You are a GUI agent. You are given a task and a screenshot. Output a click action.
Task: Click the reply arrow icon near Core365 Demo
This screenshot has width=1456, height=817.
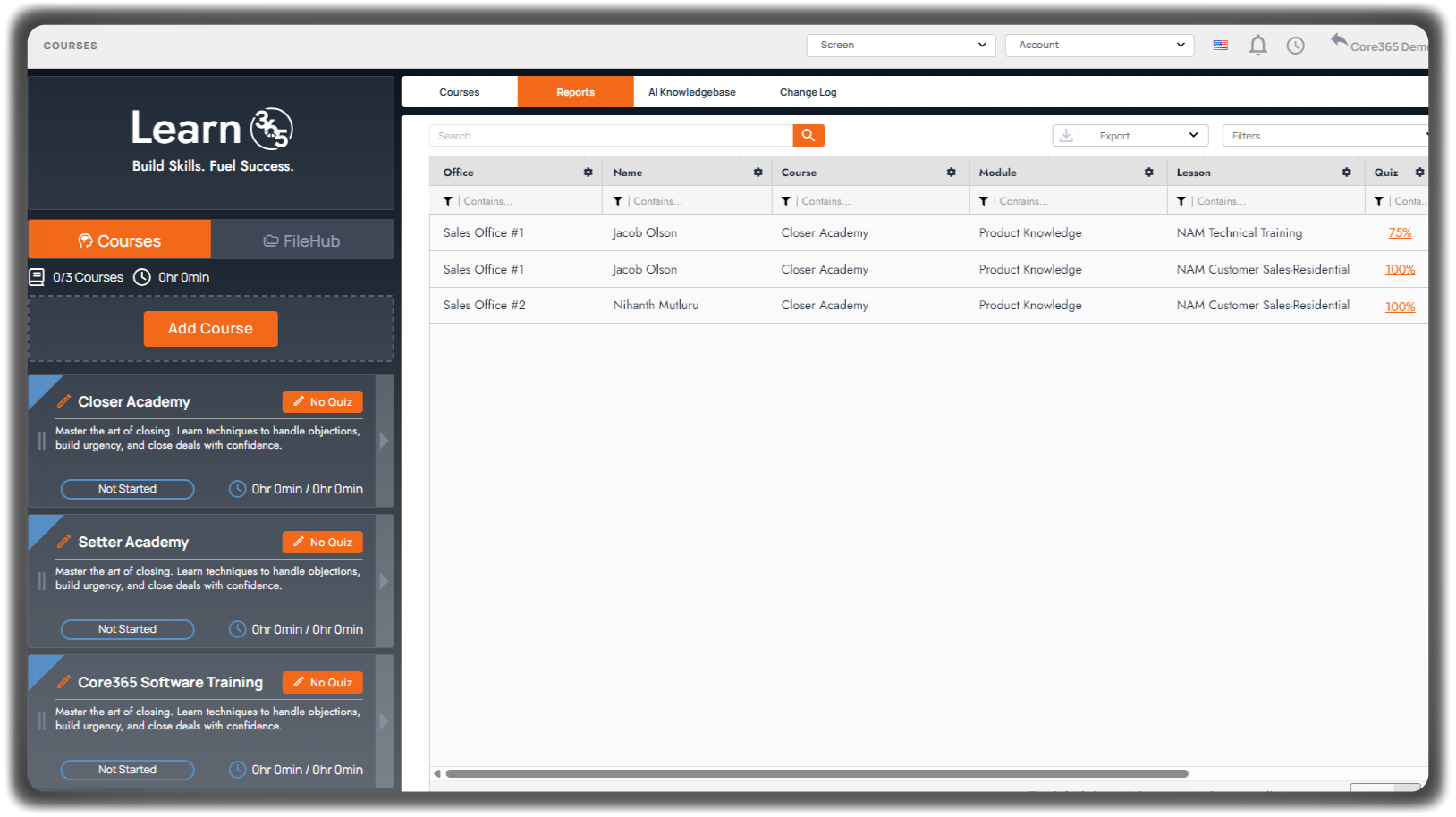(1339, 40)
